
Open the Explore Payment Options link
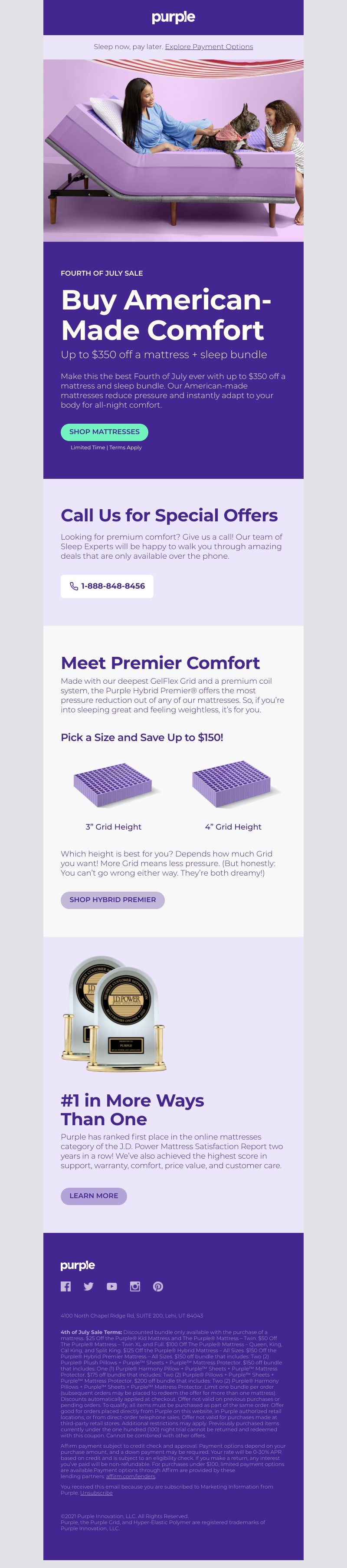click(209, 47)
